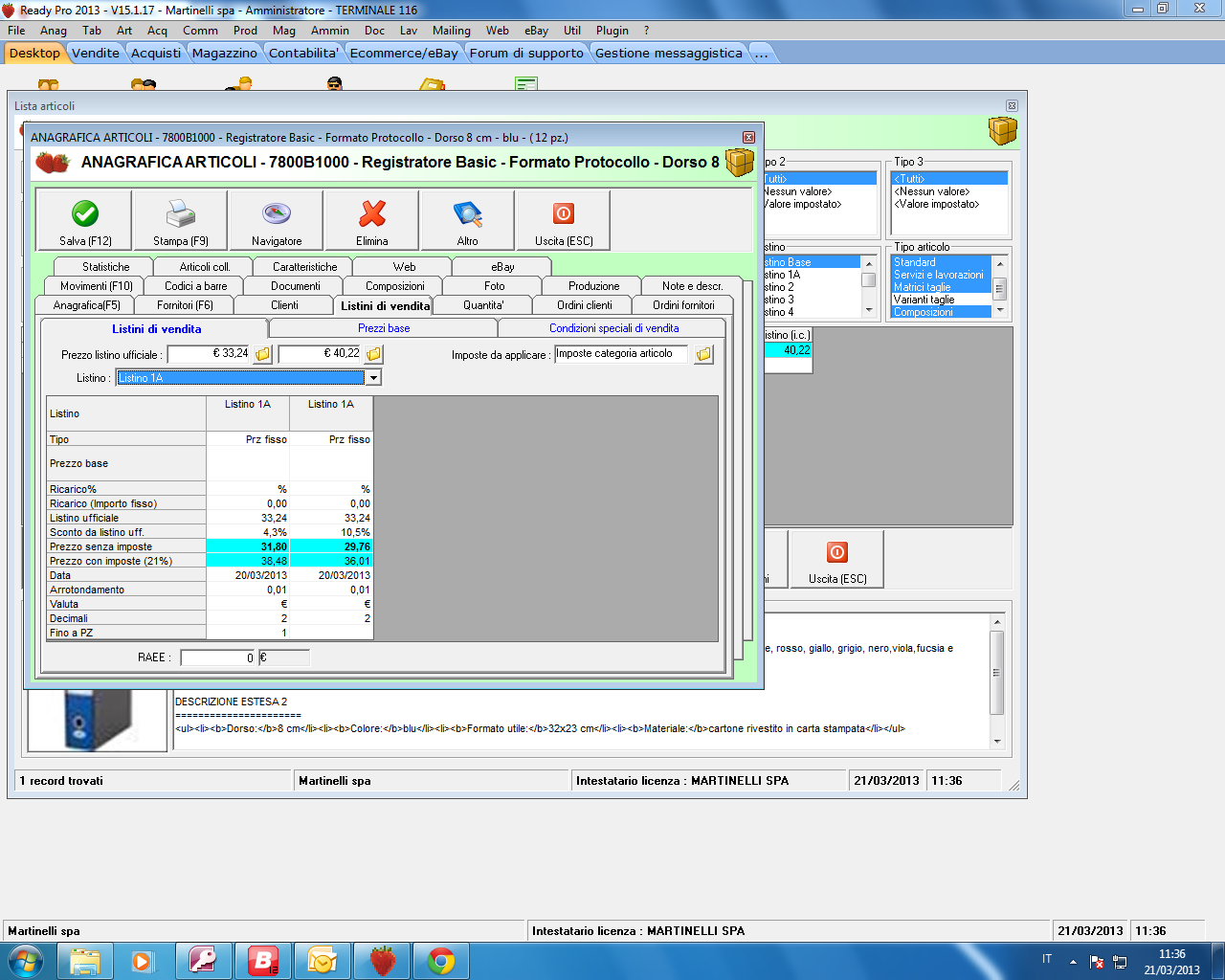Screen dimensions: 1225x980
Task: Expand the Listino dropdown showing Listino 1A
Action: point(374,378)
